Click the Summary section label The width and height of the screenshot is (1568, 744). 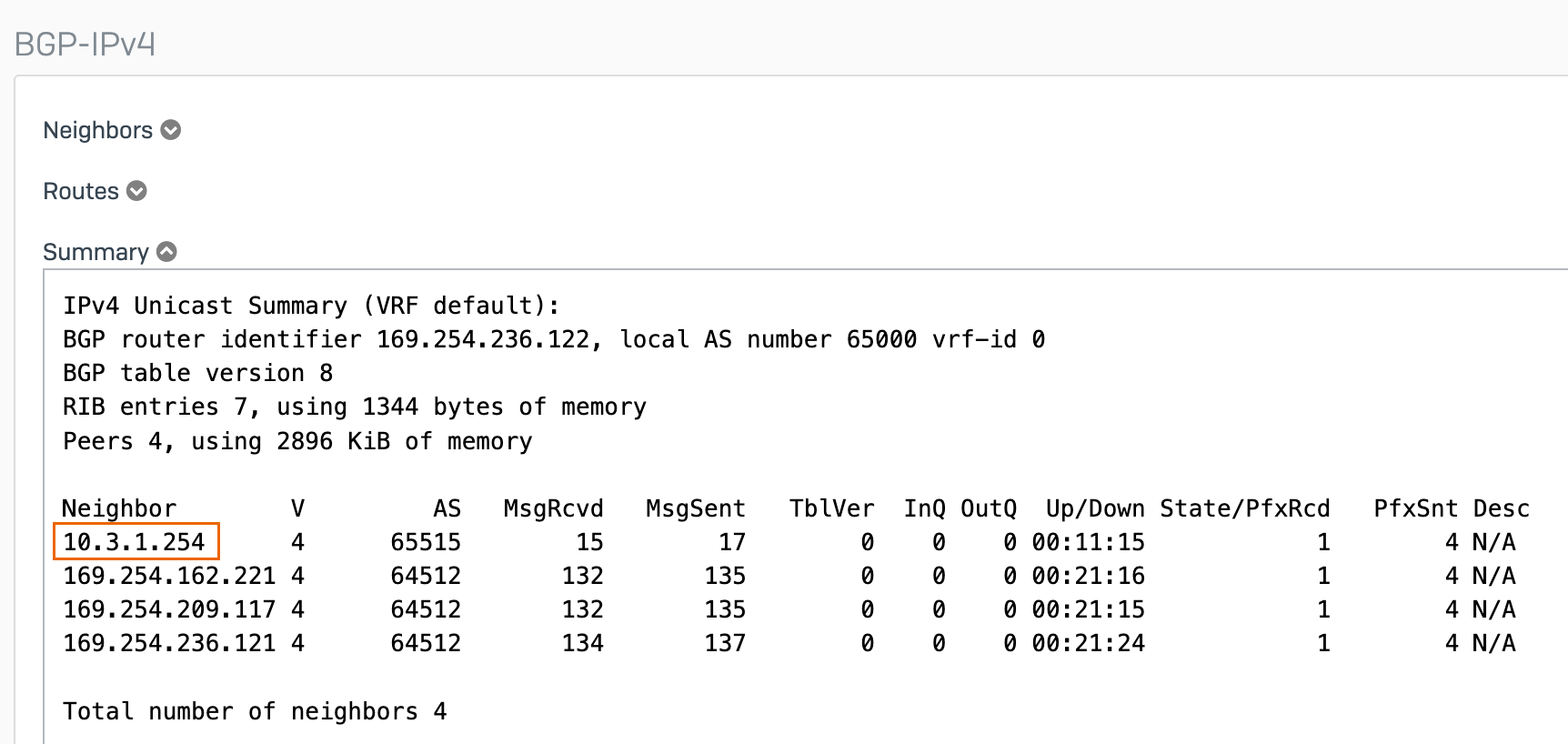(x=95, y=252)
